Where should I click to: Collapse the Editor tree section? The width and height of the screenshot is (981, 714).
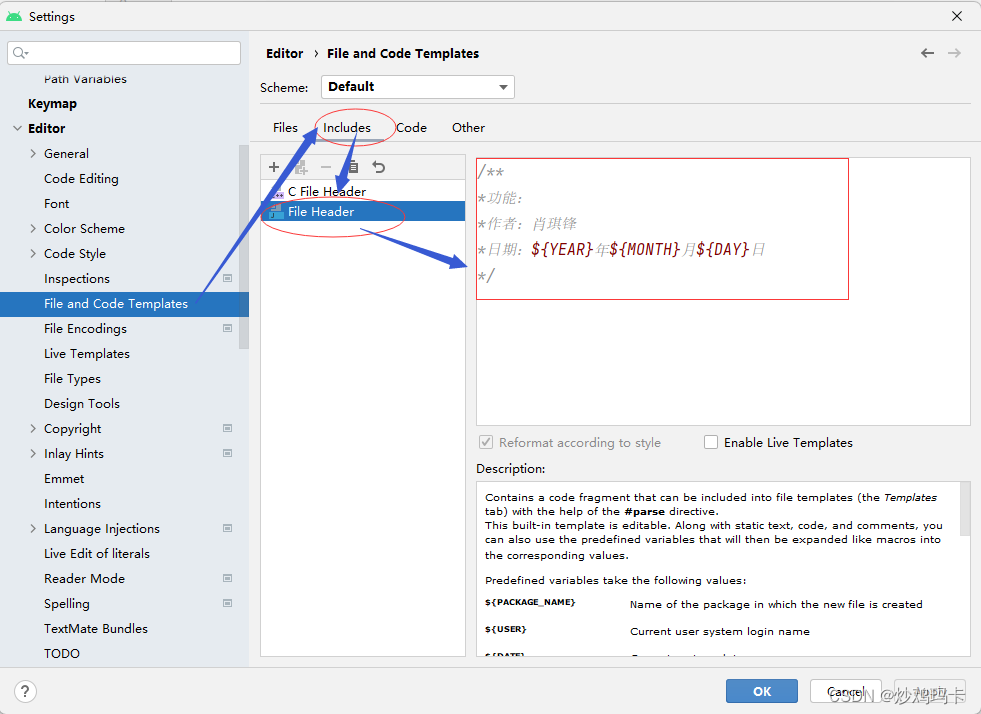tap(17, 128)
